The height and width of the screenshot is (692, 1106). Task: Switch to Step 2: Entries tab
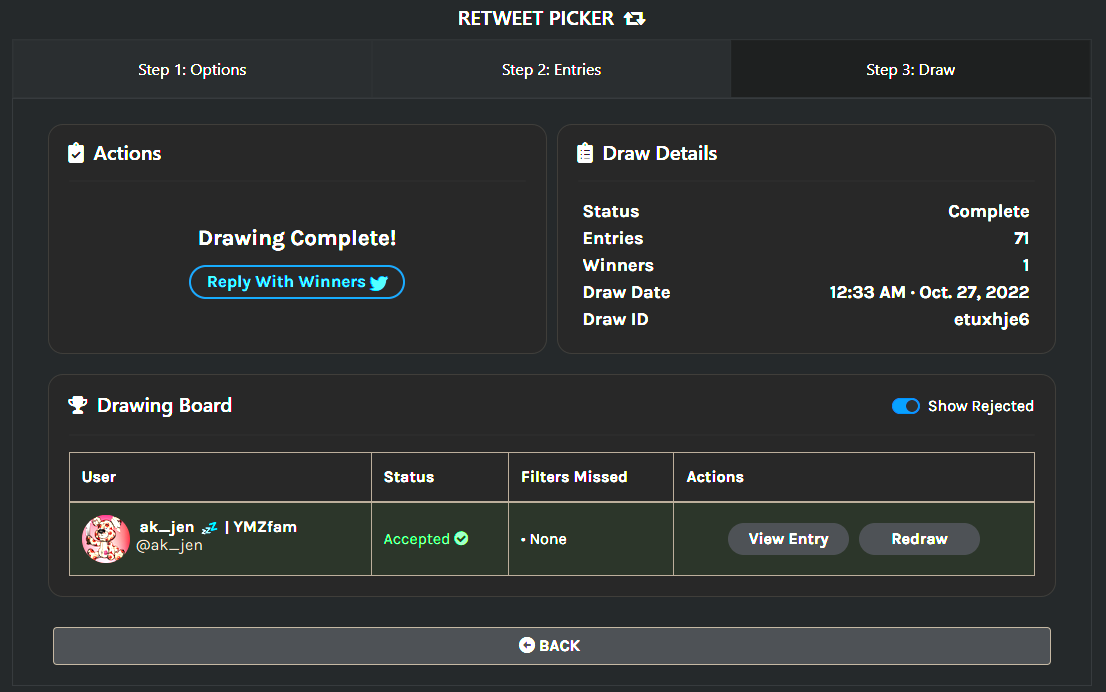point(552,69)
